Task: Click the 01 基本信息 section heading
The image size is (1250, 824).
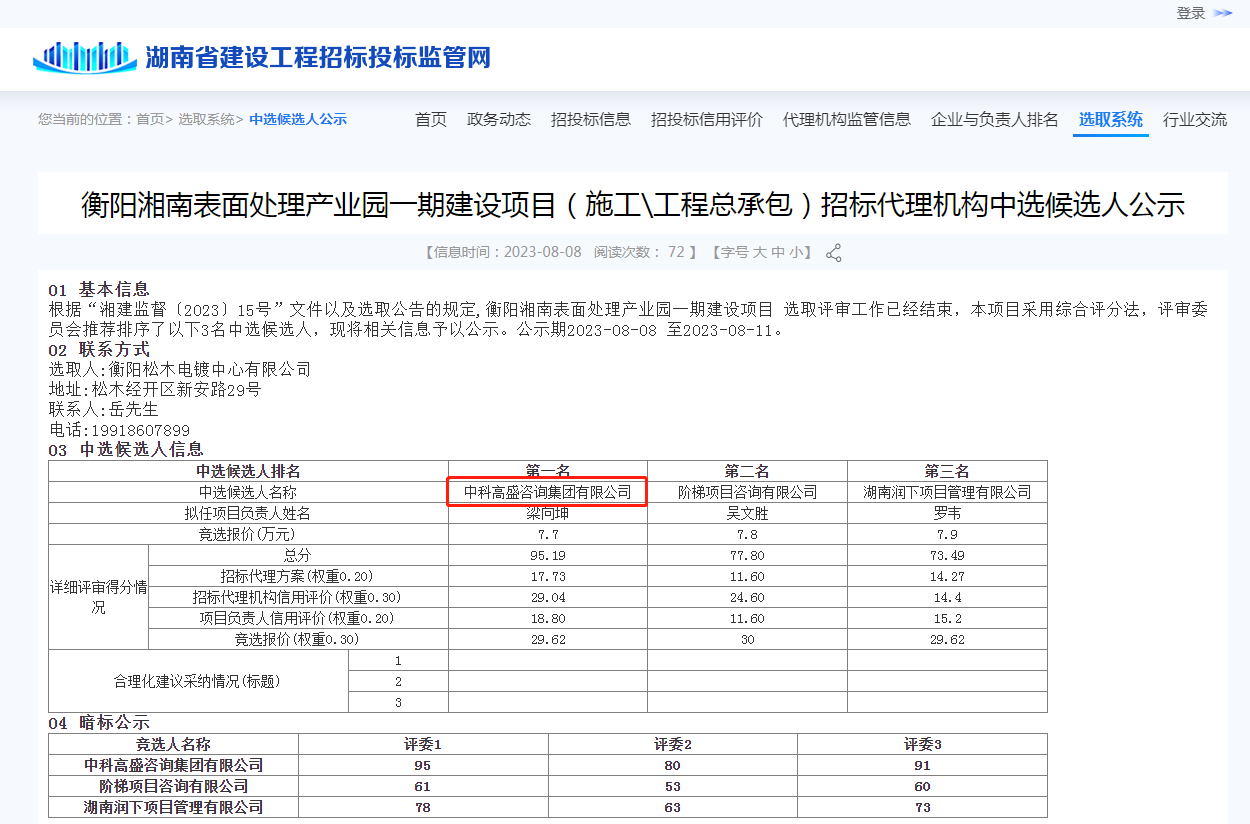Action: click(99, 290)
